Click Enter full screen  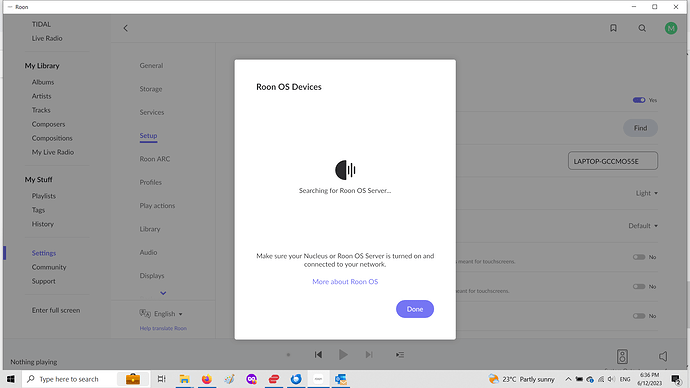pyautogui.click(x=56, y=310)
